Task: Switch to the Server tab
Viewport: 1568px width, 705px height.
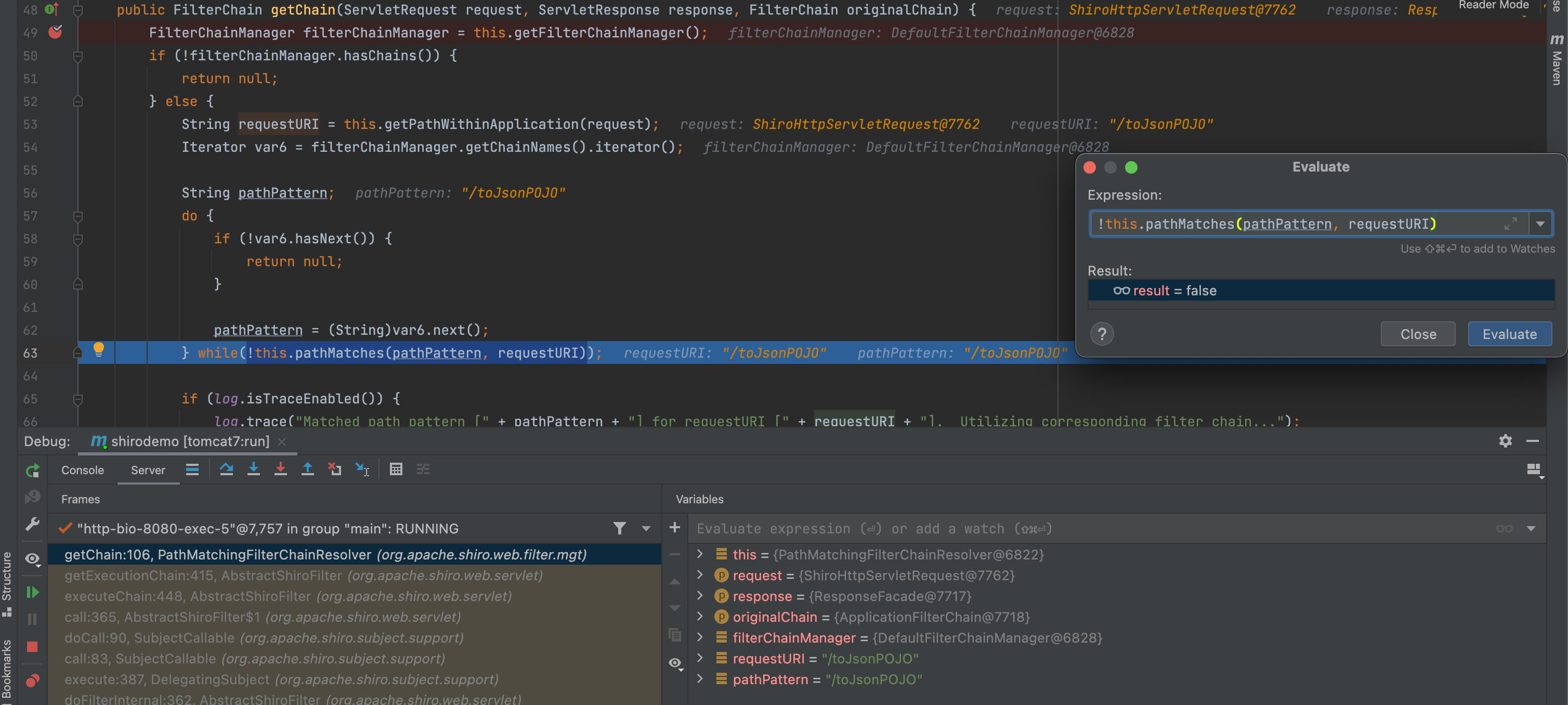Action: tap(148, 470)
